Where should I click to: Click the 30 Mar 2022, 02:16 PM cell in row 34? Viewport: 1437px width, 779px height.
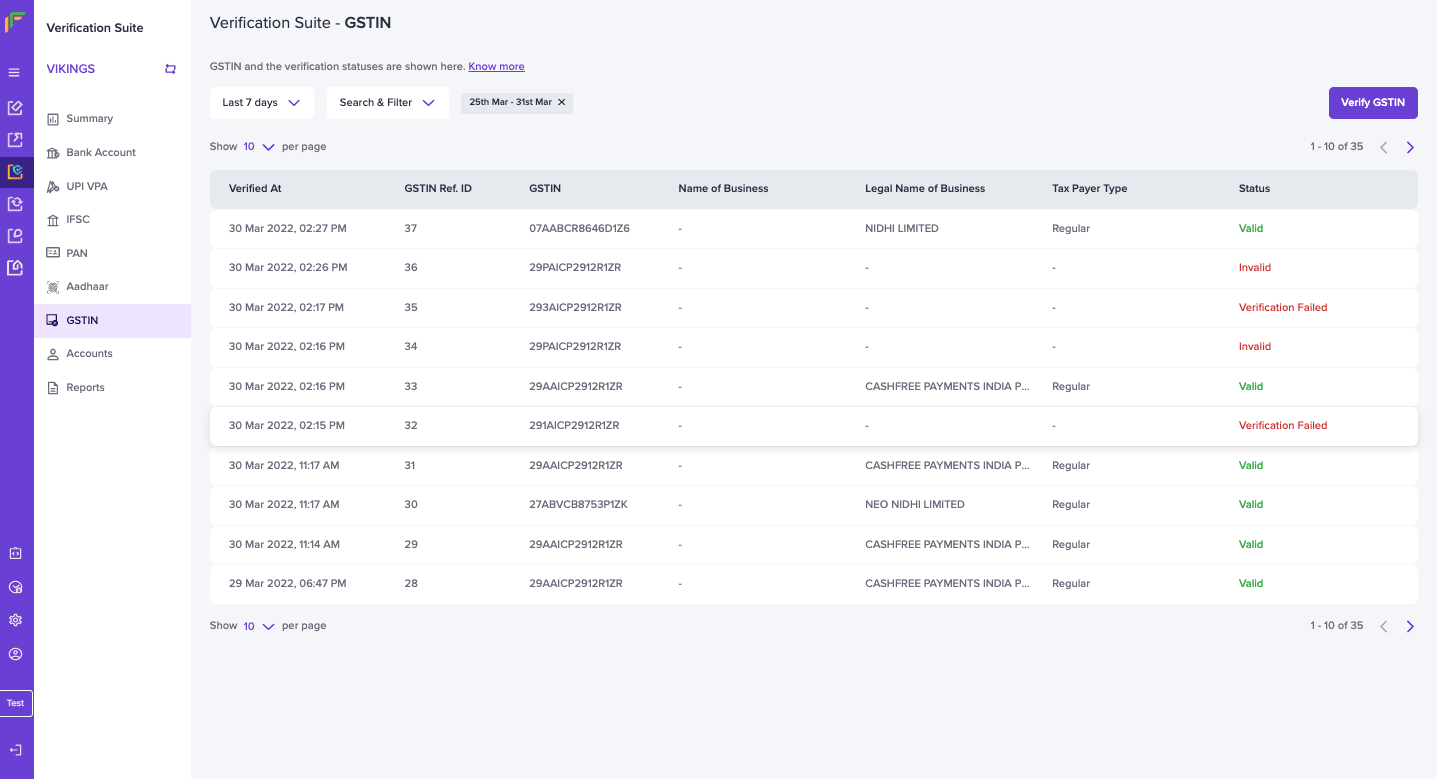tap(287, 347)
